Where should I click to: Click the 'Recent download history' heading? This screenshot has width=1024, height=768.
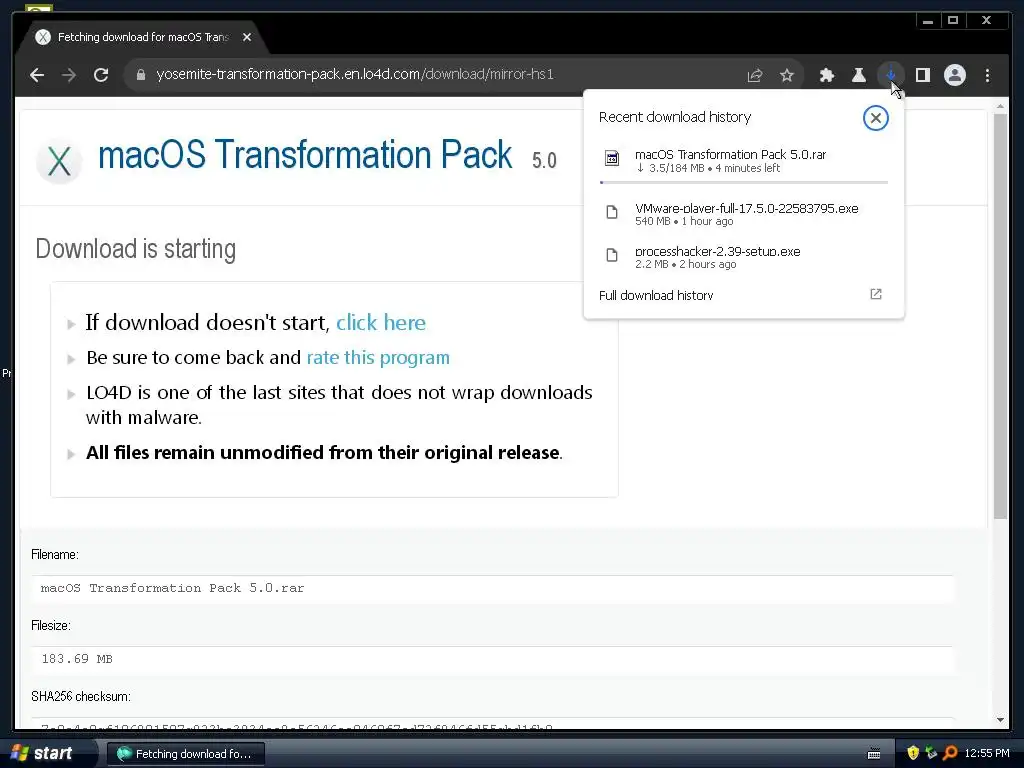[675, 117]
